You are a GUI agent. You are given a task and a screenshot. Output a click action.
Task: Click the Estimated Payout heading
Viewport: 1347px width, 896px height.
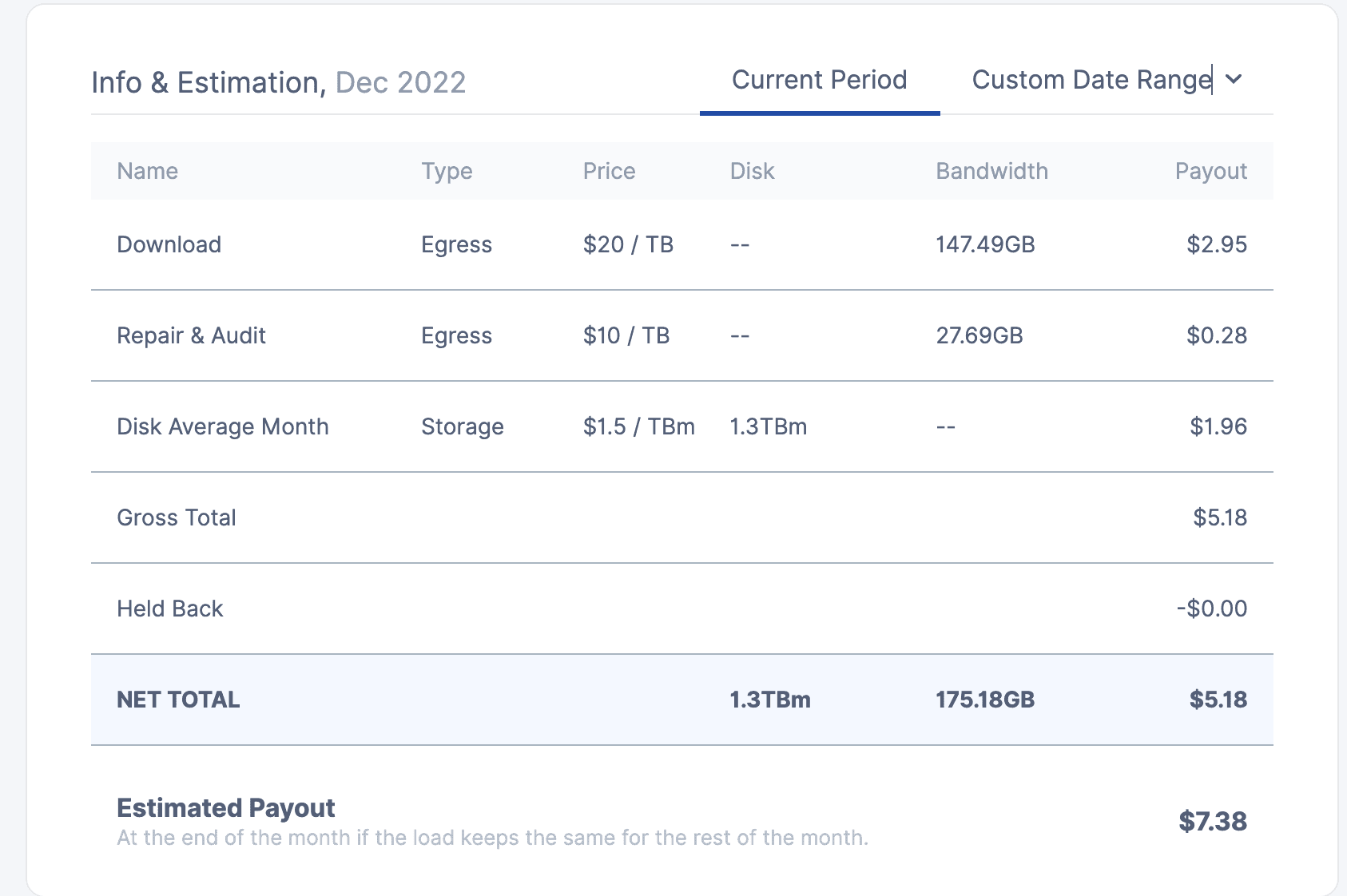coord(225,808)
